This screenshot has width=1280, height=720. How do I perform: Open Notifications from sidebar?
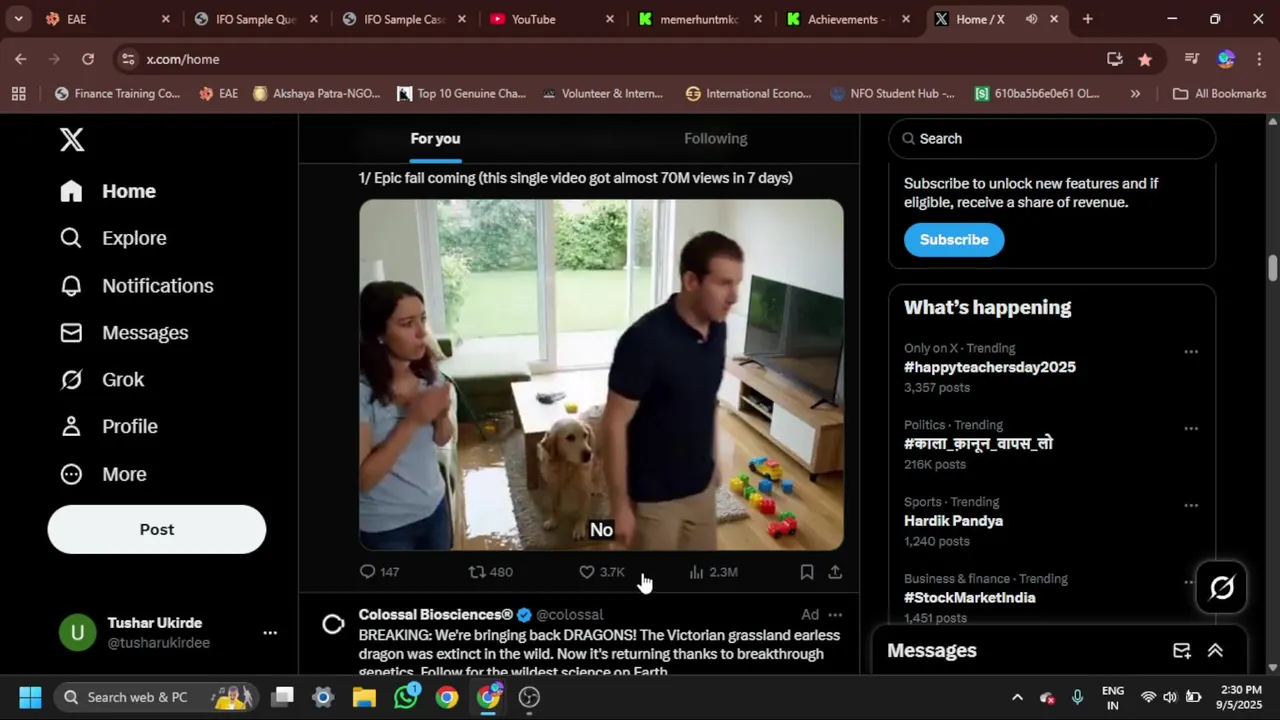(x=136, y=286)
